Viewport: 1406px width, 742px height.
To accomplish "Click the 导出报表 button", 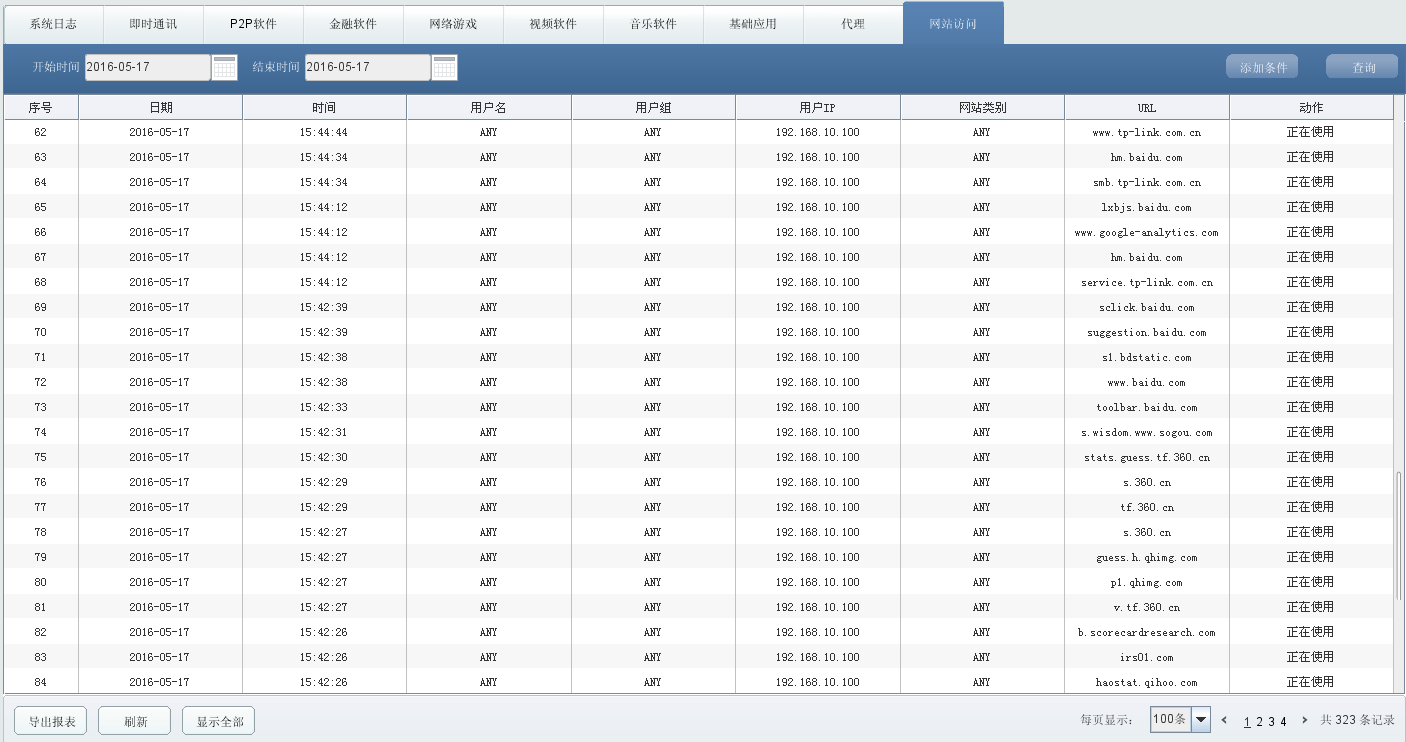I will [x=51, y=721].
